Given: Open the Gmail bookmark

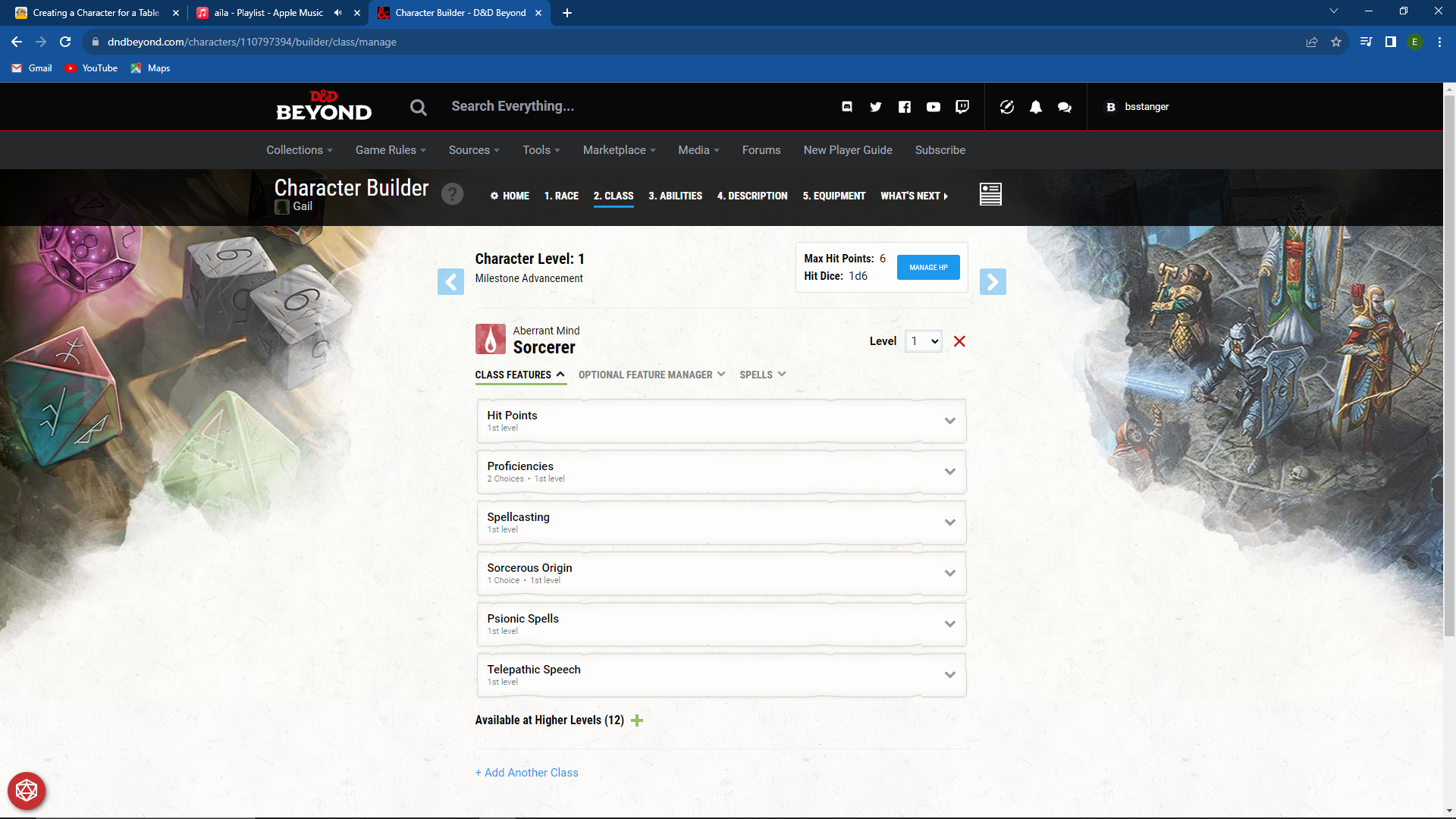Looking at the screenshot, I should [32, 68].
